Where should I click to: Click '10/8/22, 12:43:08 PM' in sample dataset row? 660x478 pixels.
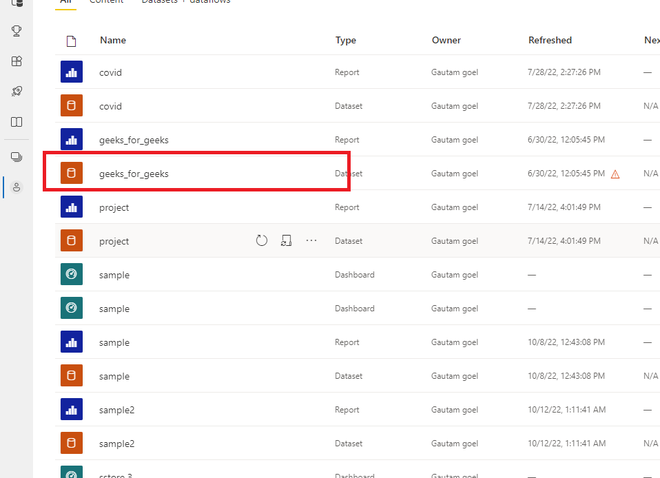(566, 376)
